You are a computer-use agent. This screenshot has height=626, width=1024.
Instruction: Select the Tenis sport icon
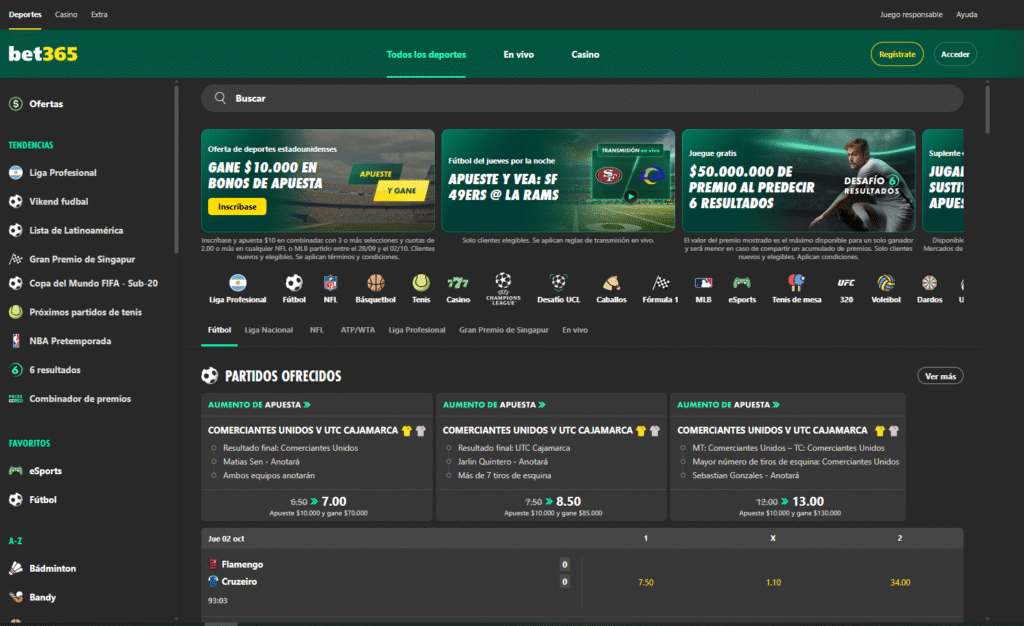click(x=420, y=288)
